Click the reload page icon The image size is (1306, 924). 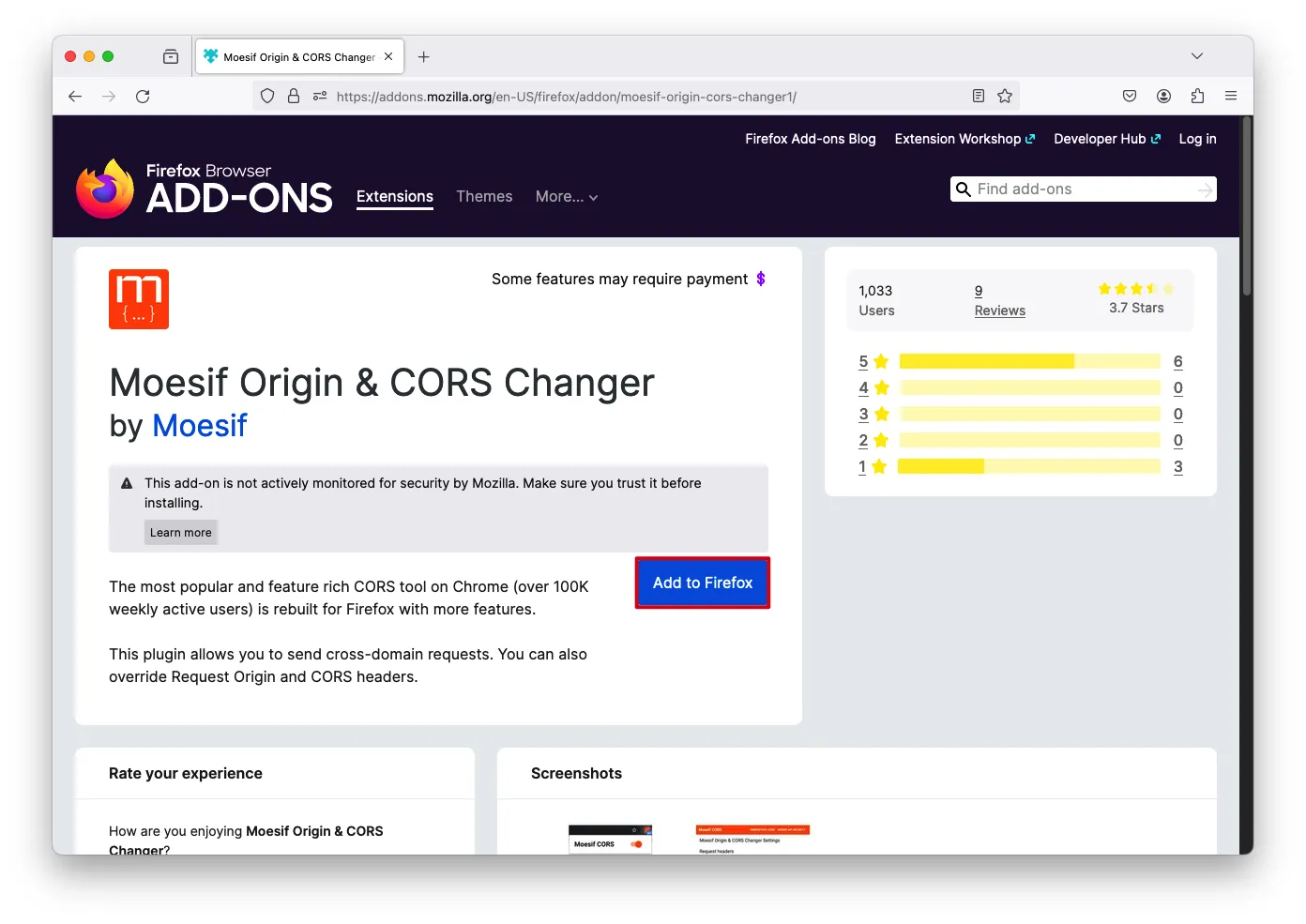tap(143, 97)
